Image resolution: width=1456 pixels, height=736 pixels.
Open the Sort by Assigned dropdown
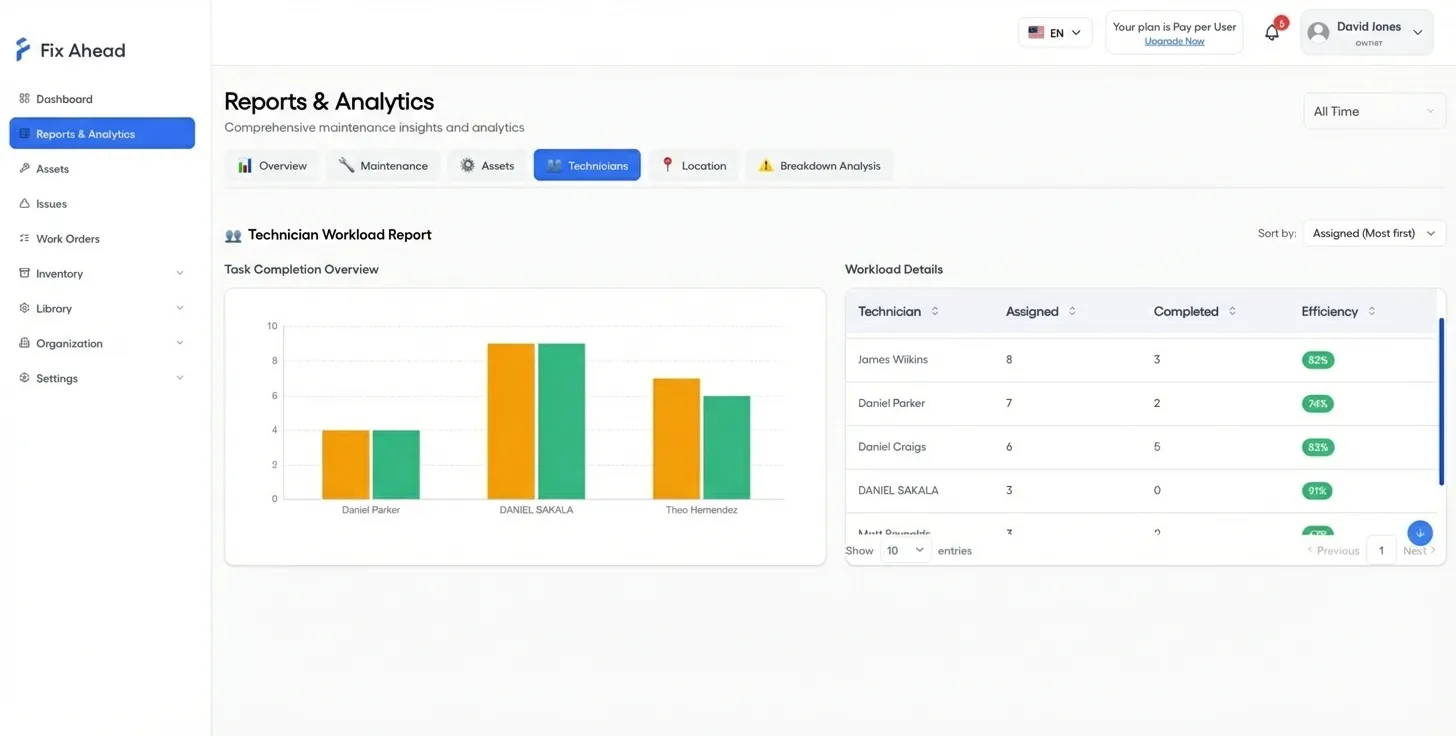point(1374,233)
